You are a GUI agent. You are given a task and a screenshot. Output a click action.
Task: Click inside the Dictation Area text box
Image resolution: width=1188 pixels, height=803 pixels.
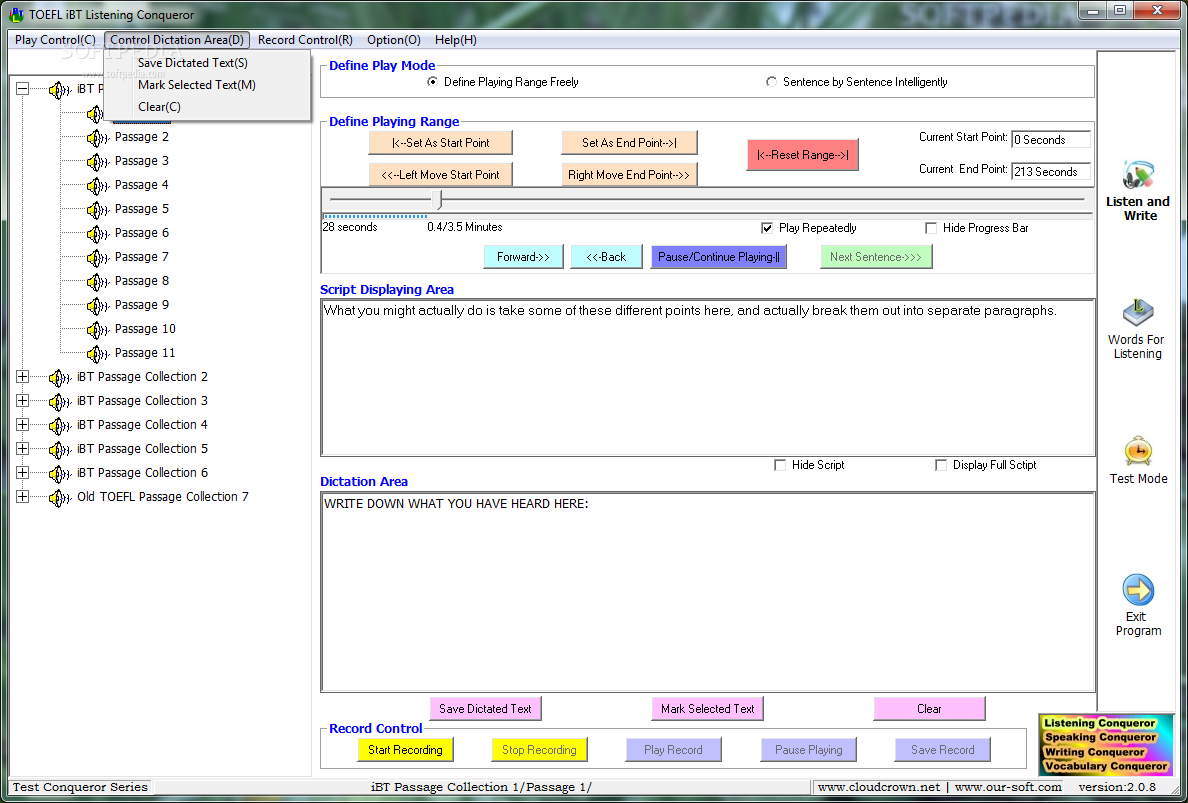click(708, 592)
